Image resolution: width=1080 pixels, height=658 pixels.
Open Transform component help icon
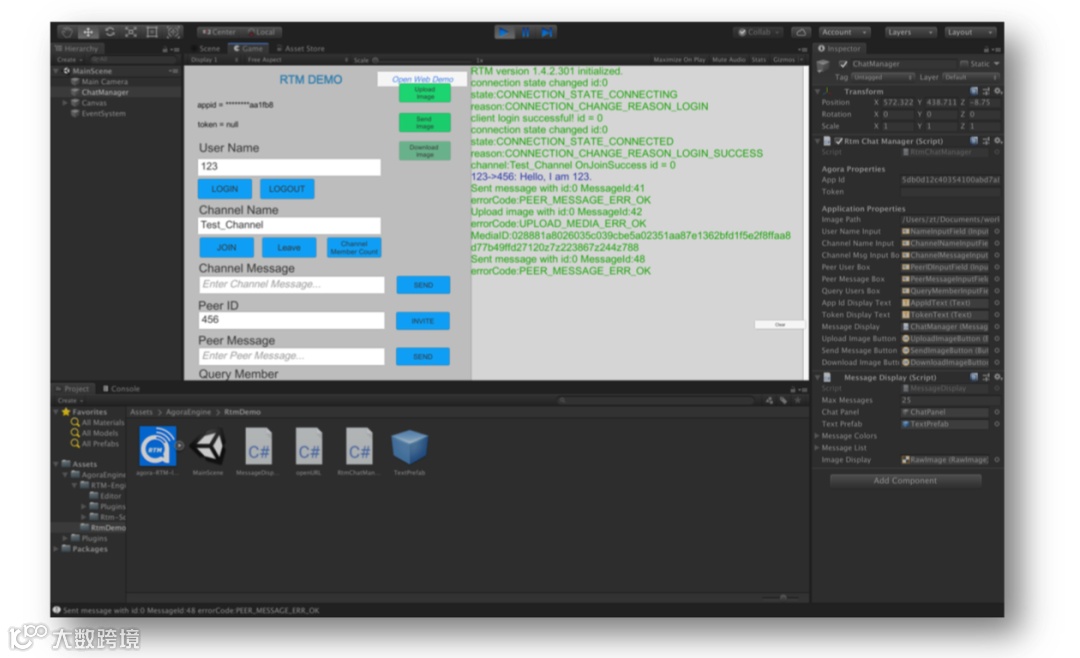point(974,91)
